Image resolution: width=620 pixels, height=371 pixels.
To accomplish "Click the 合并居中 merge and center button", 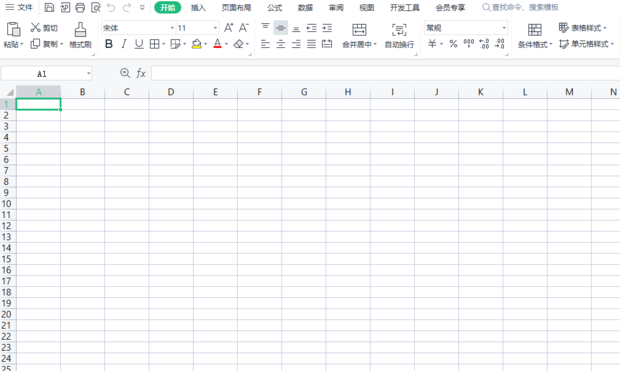I will [x=359, y=35].
